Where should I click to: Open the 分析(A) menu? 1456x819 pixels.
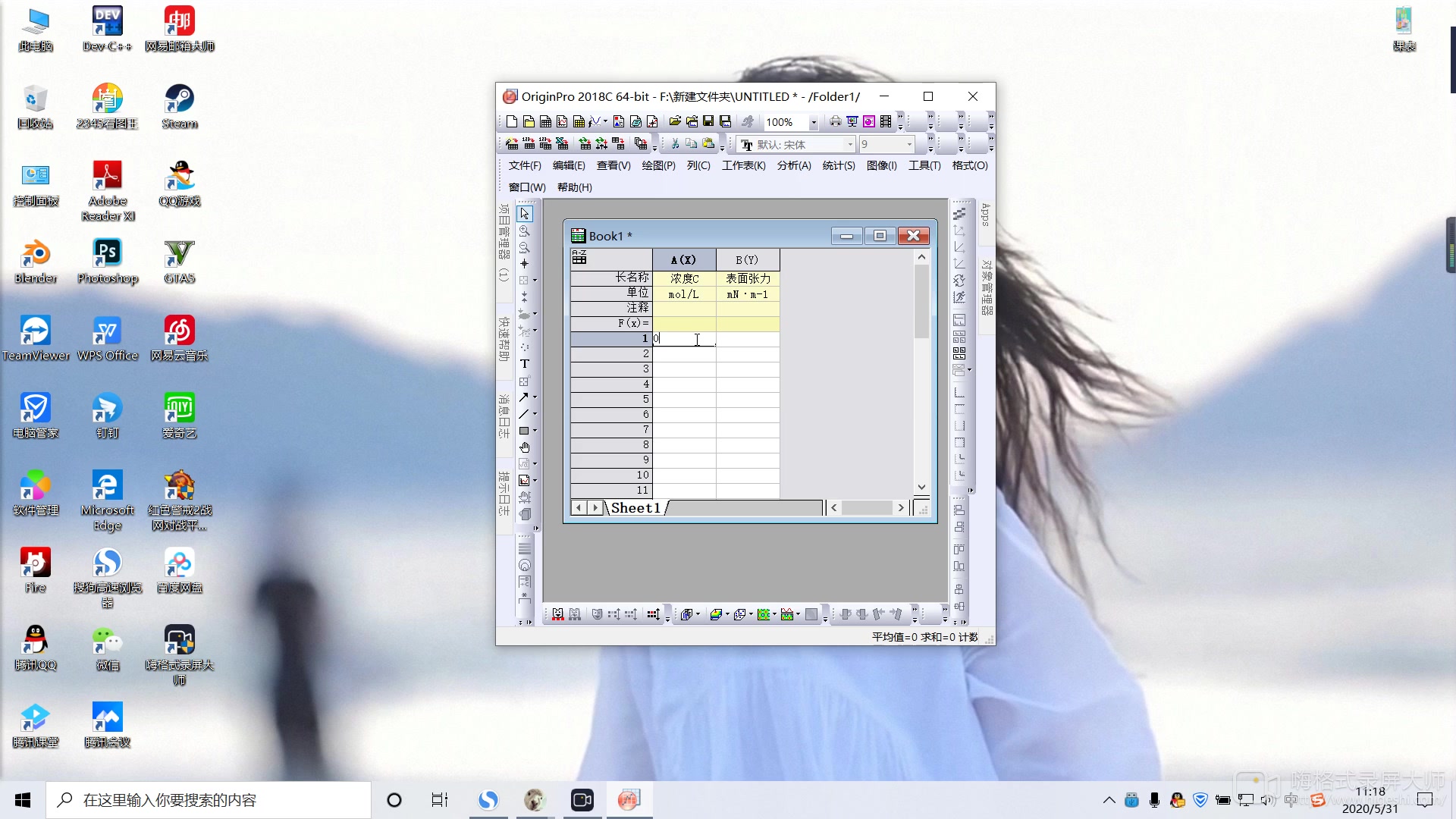[793, 165]
